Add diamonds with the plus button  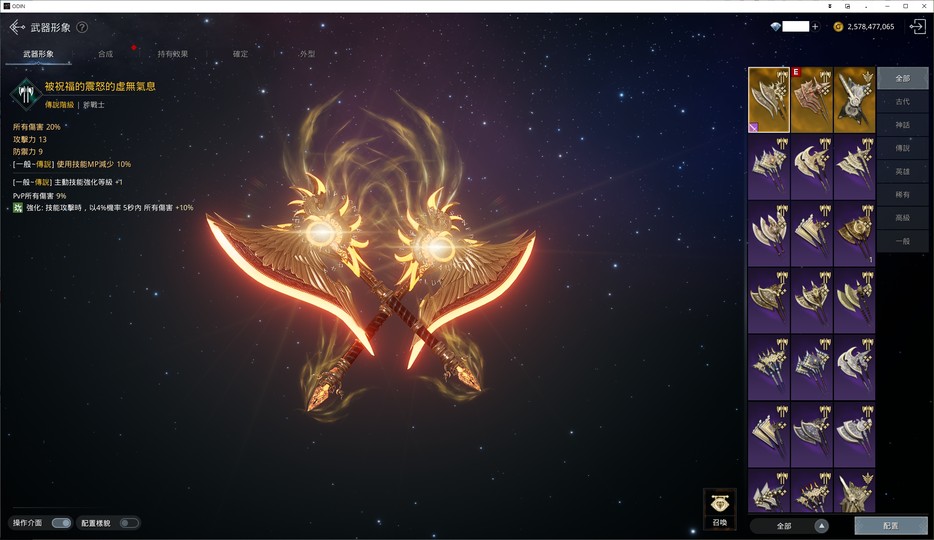[x=815, y=27]
